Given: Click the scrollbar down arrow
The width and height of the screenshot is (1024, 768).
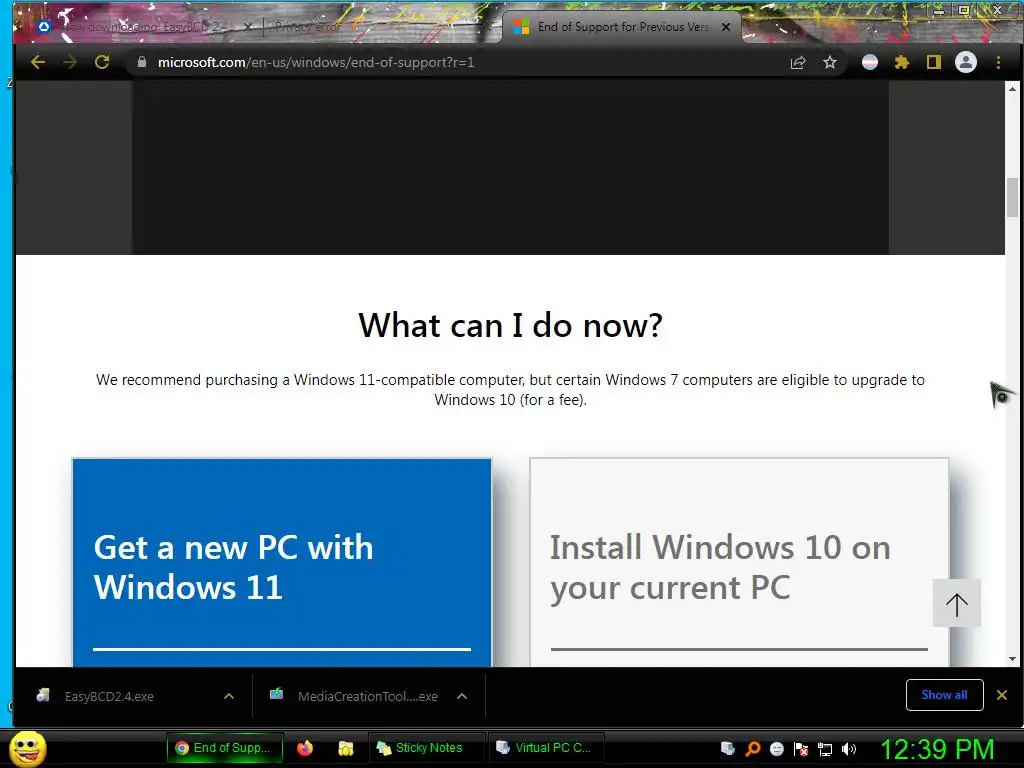Looking at the screenshot, I should (1012, 659).
